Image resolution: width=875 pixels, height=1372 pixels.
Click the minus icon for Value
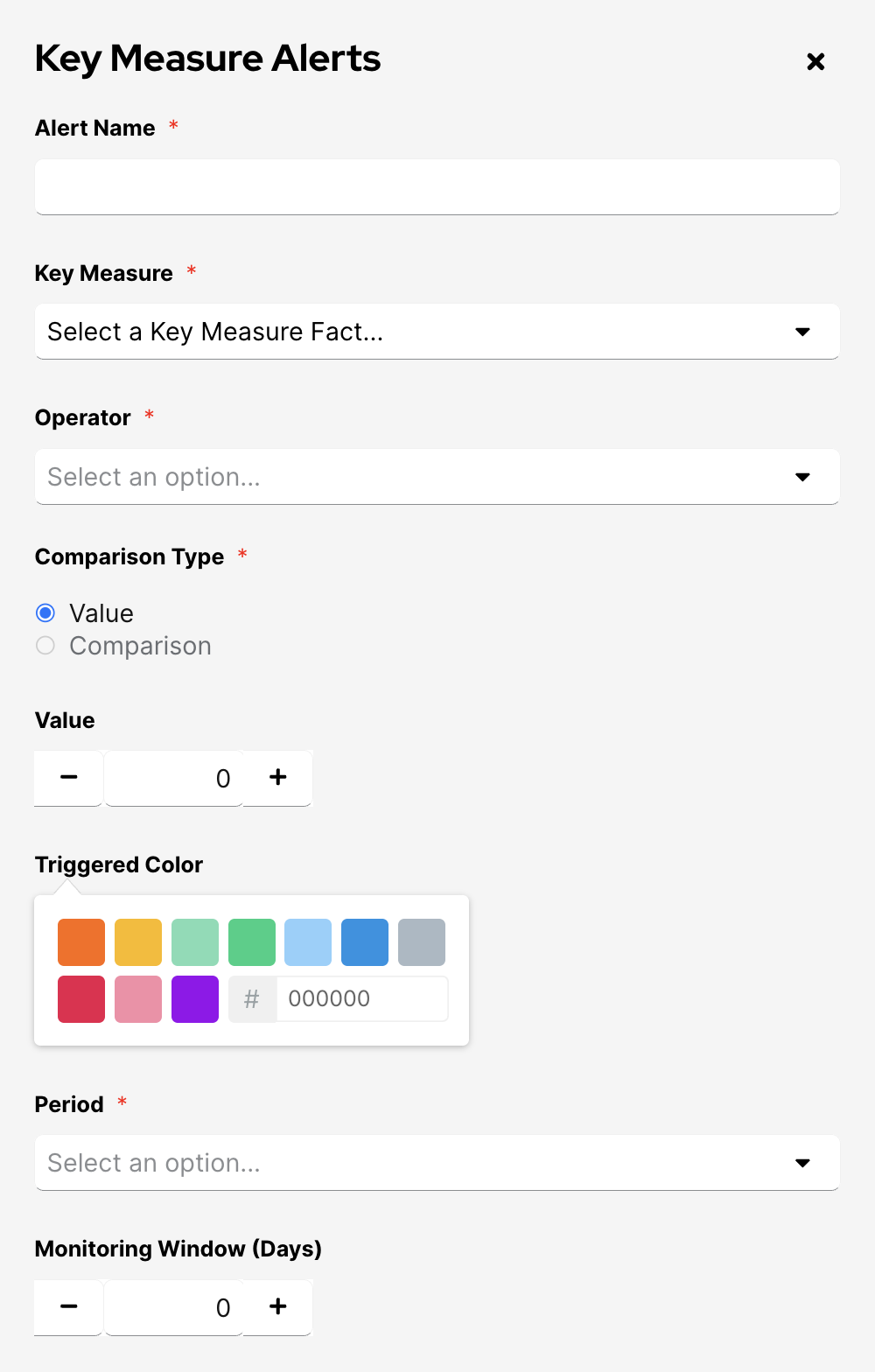(69, 777)
